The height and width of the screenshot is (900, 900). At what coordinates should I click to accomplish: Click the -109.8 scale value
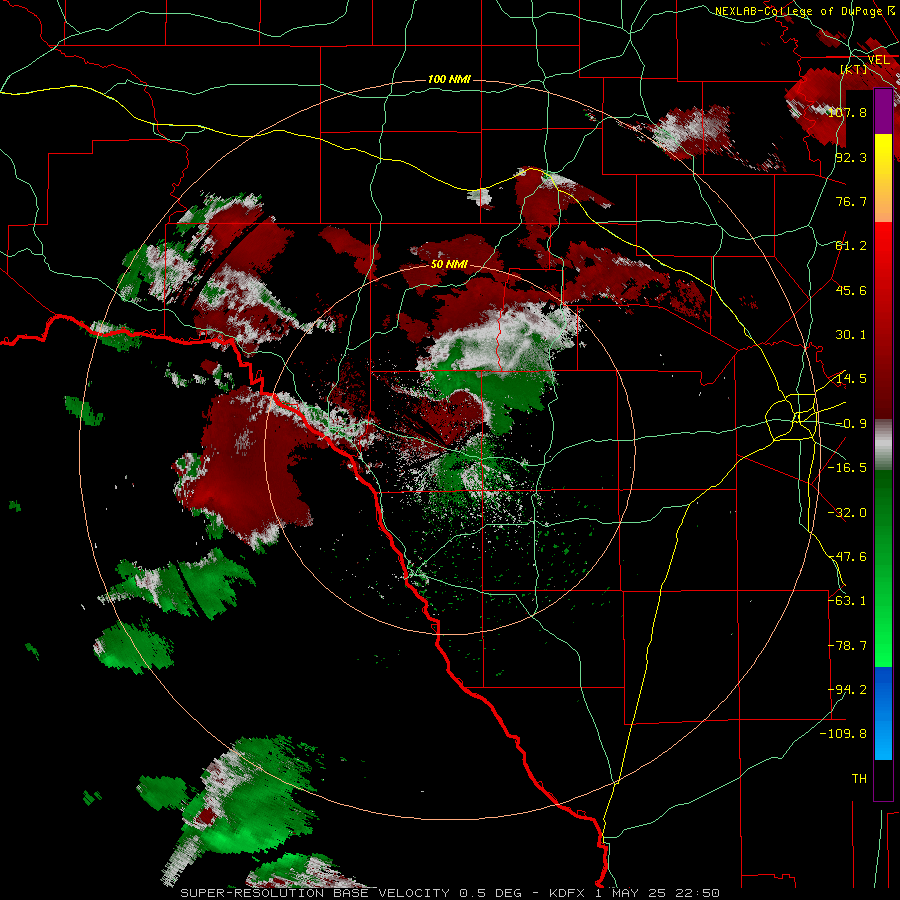coord(844,734)
